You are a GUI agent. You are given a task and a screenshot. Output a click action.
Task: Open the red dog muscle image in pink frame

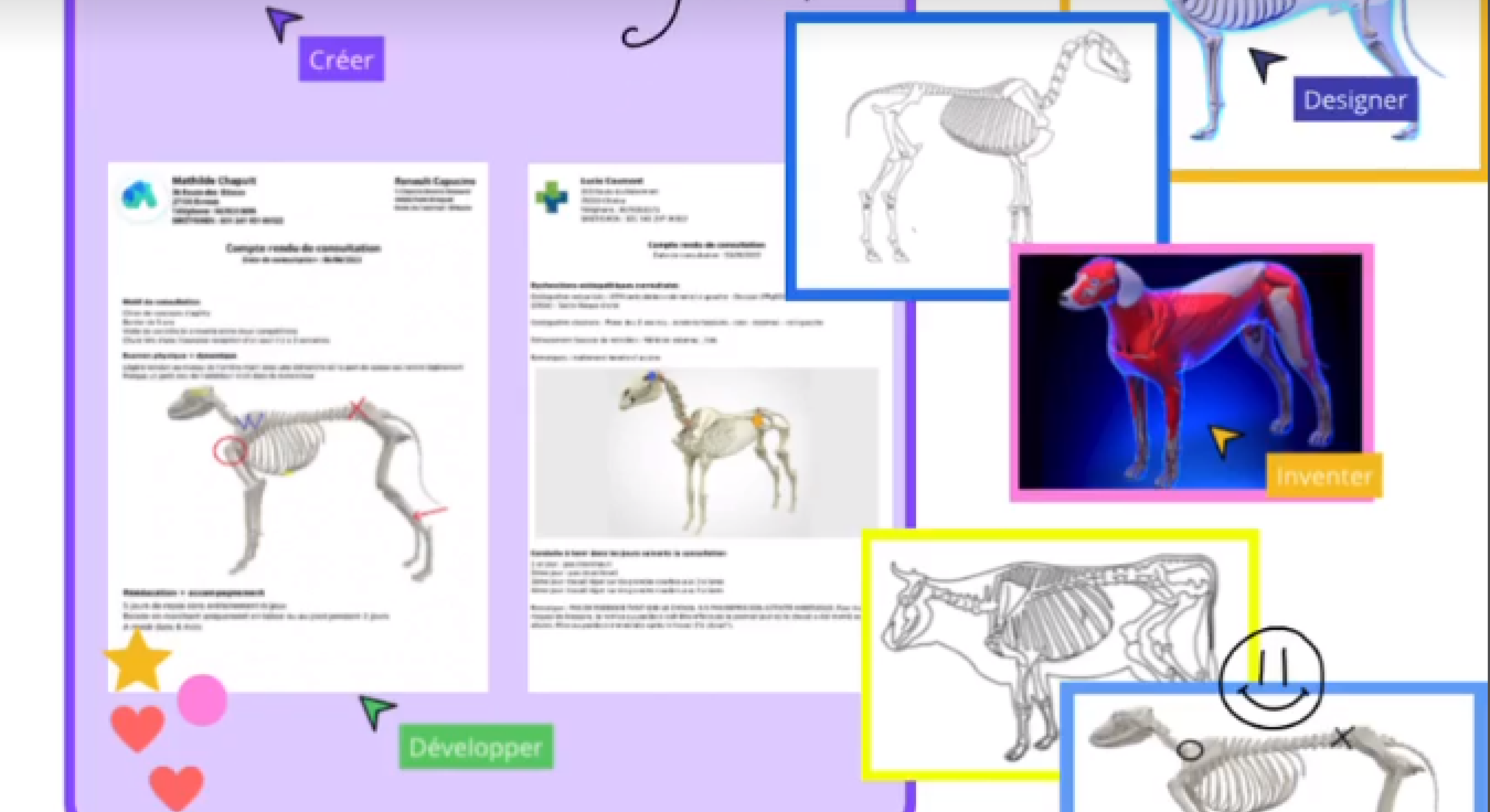(1192, 372)
